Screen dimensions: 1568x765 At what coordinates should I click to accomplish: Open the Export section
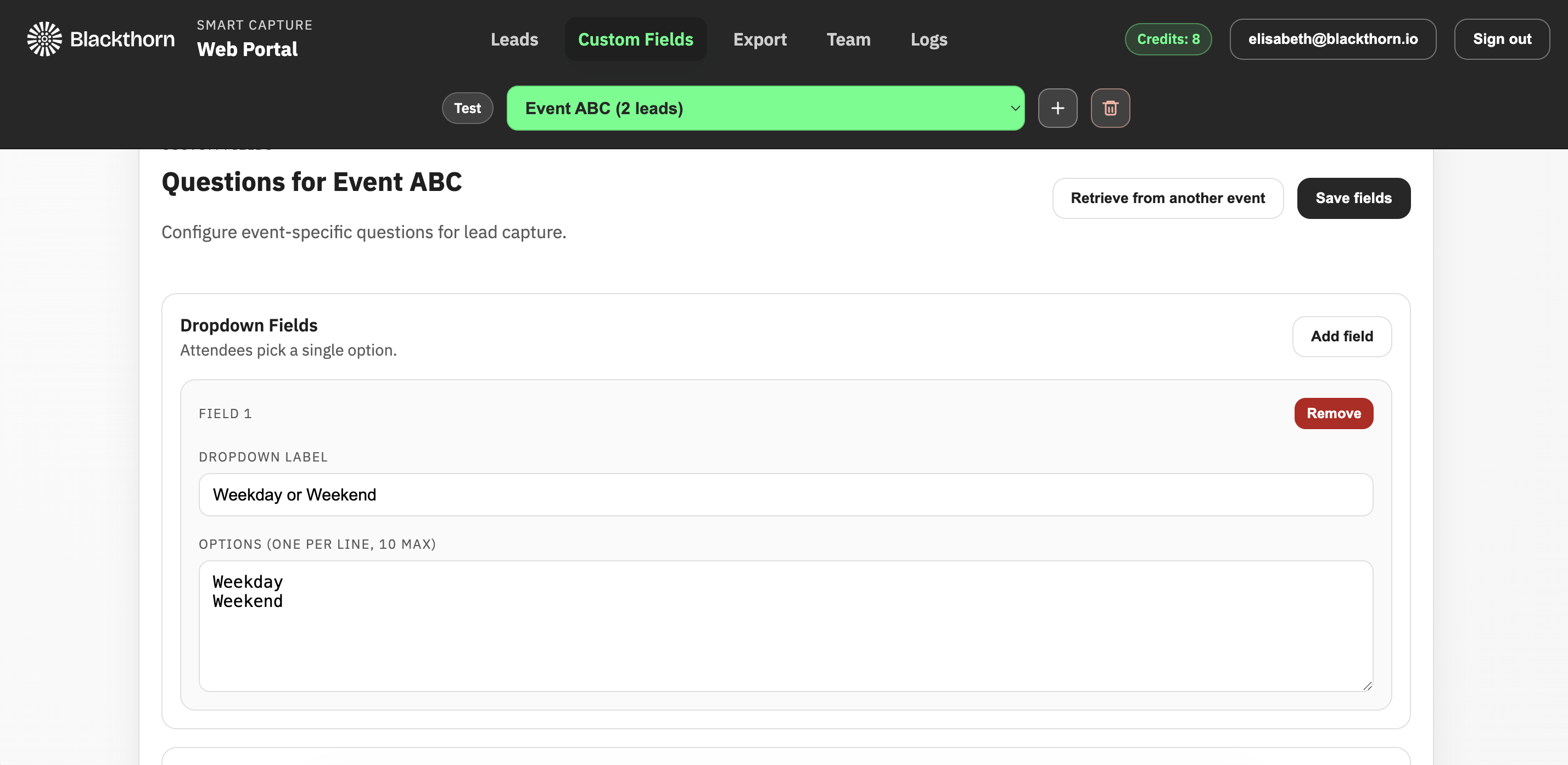(x=760, y=39)
